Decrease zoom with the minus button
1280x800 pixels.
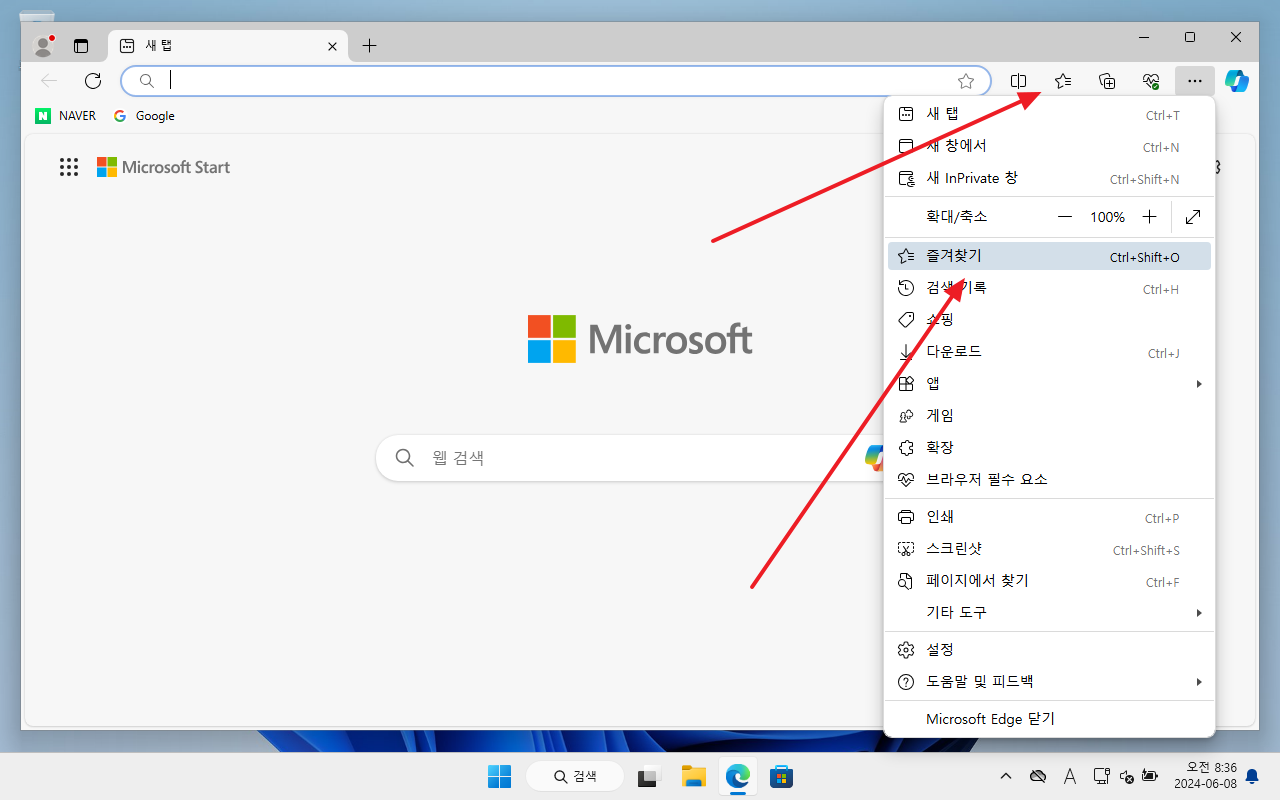click(1065, 217)
